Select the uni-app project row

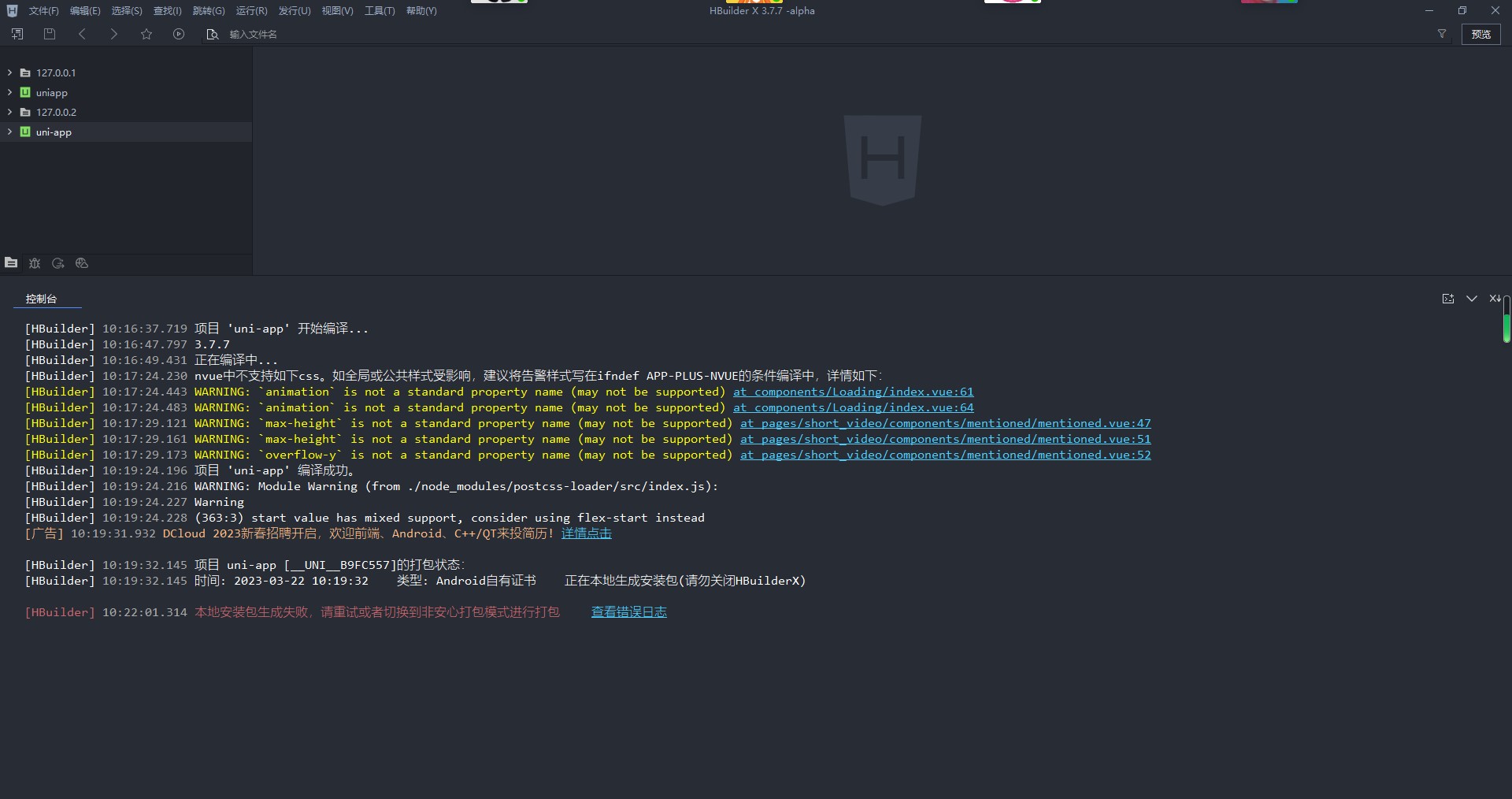tap(126, 132)
